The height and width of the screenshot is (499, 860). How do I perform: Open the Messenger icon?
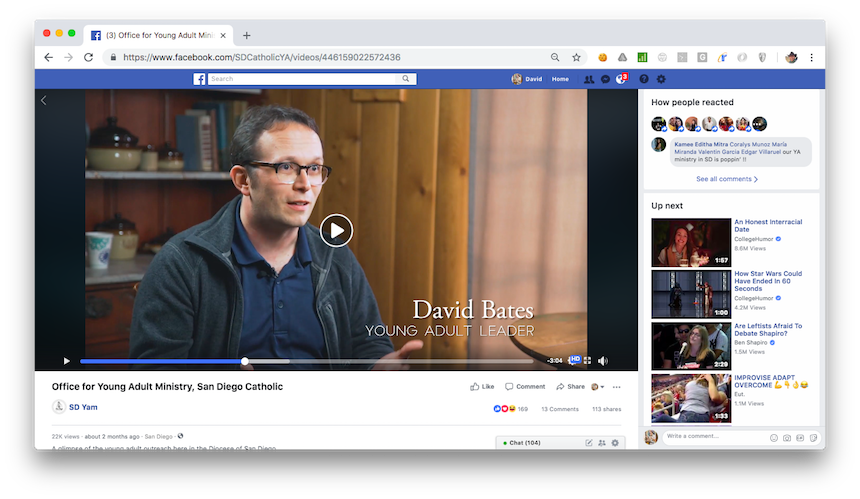point(605,79)
